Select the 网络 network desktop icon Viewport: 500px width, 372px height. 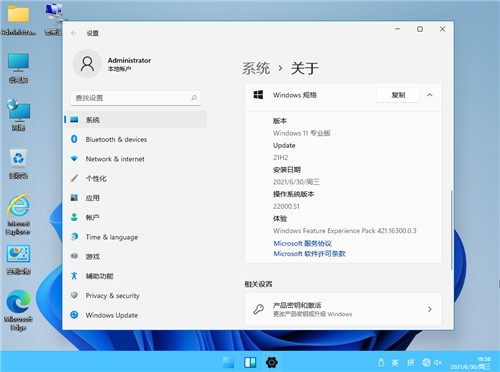pyautogui.click(x=18, y=115)
